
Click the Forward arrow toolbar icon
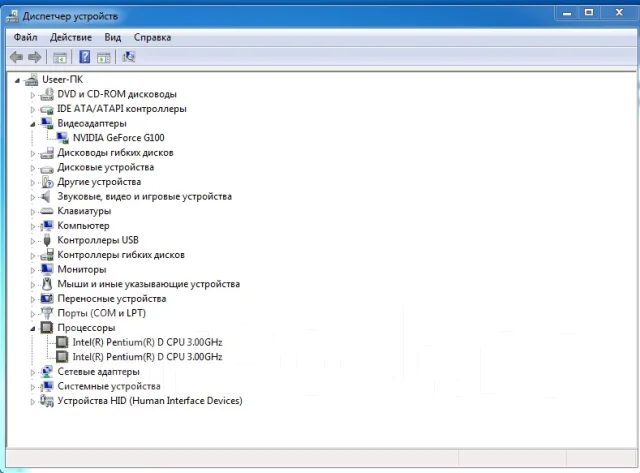pyautogui.click(x=35, y=57)
